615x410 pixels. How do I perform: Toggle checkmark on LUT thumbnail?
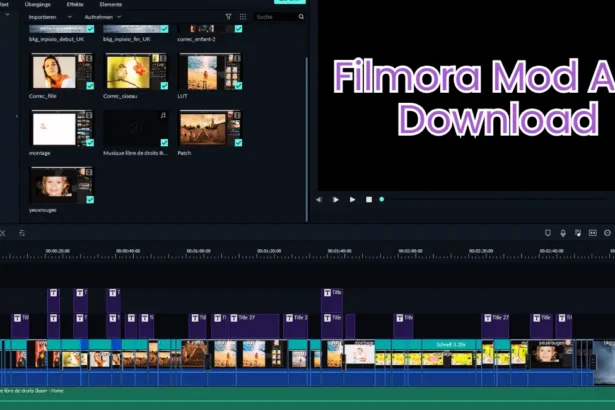click(x=238, y=86)
